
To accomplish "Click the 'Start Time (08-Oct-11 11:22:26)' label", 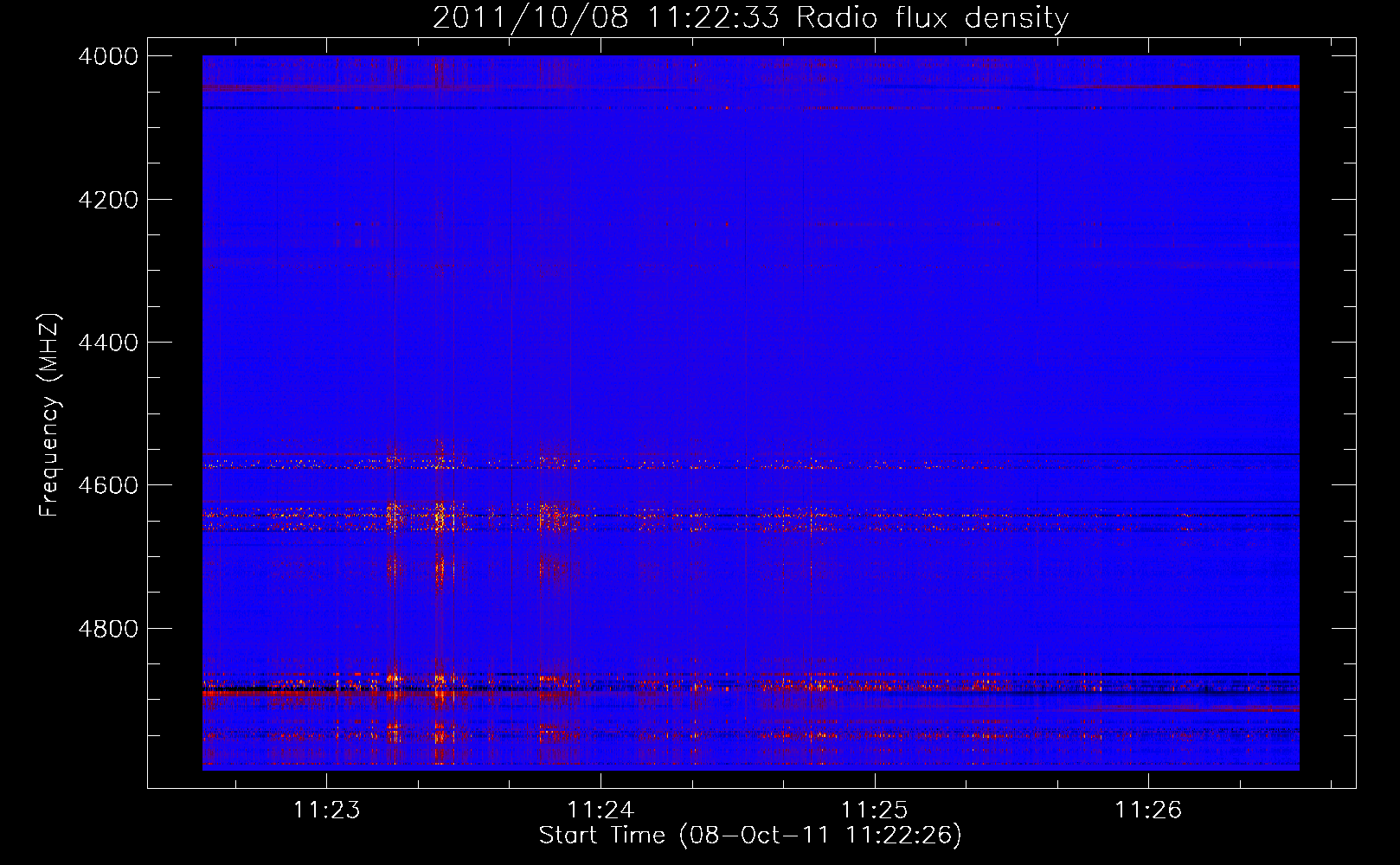I will [x=750, y=836].
